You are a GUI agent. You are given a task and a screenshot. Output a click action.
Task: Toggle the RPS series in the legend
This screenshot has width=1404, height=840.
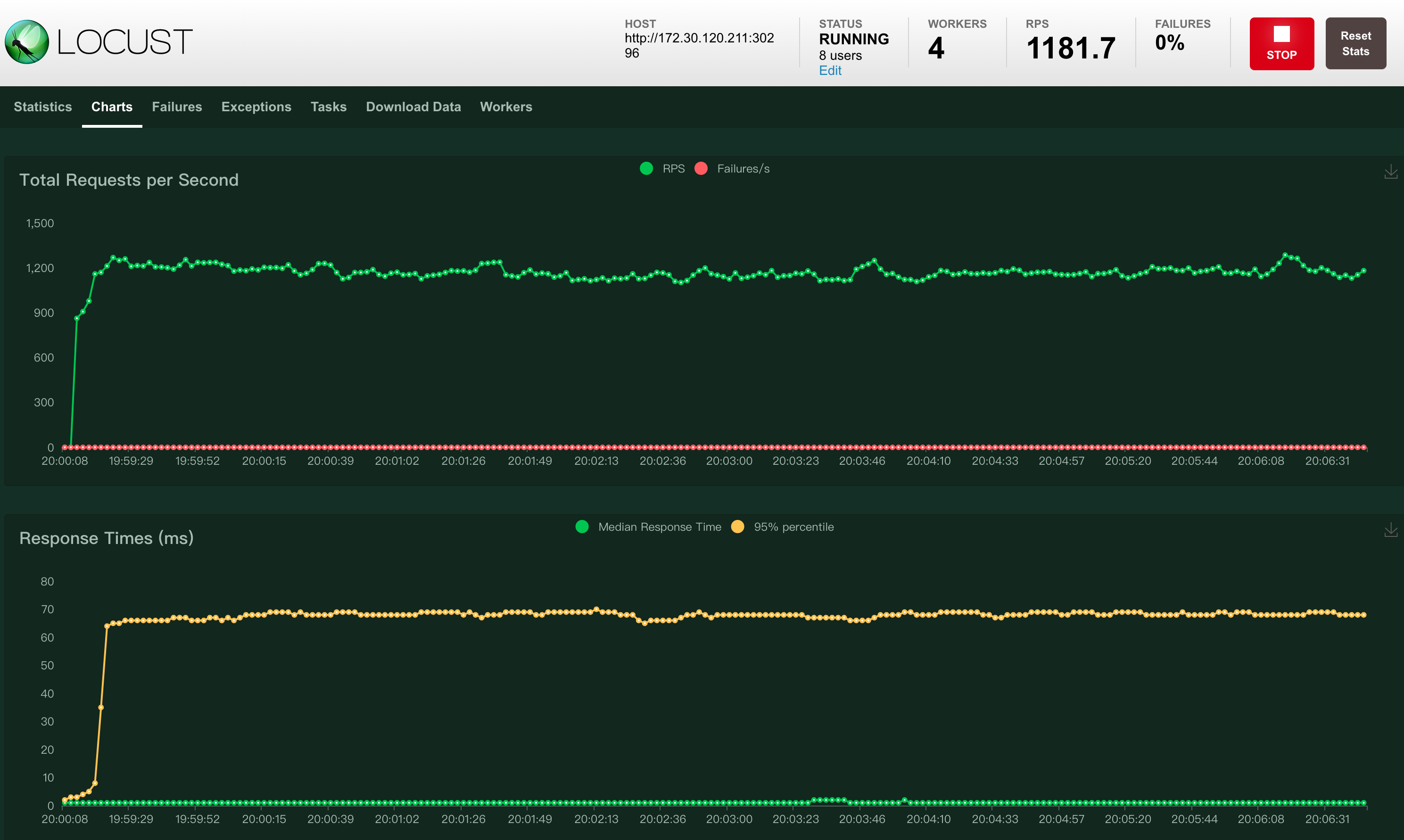click(662, 169)
